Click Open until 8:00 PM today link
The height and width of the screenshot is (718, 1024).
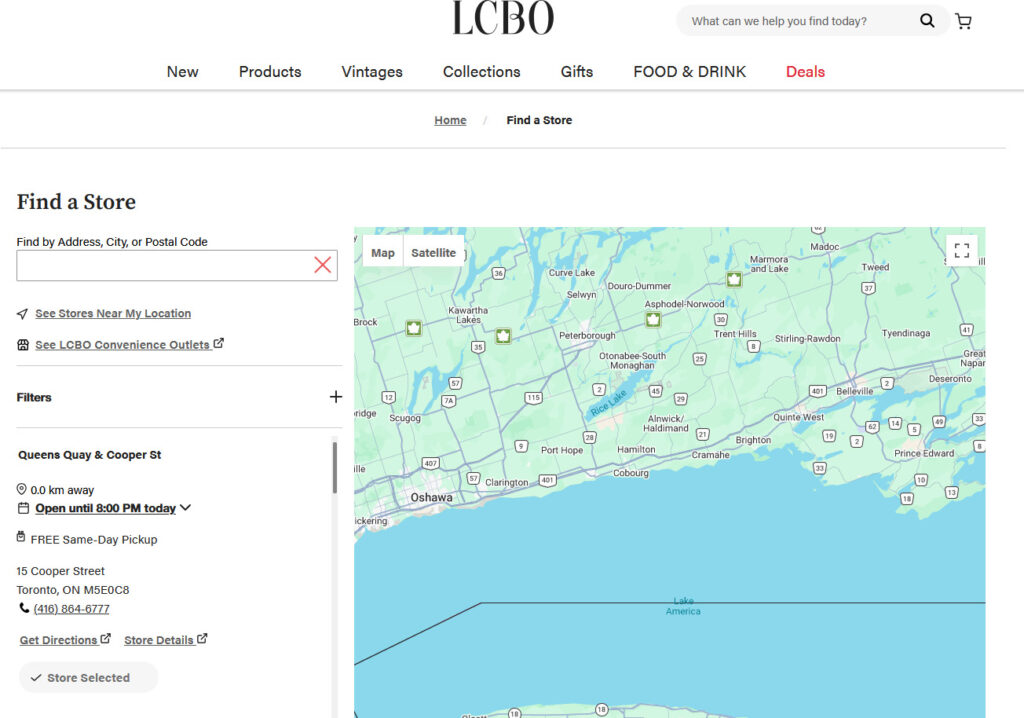(x=105, y=508)
